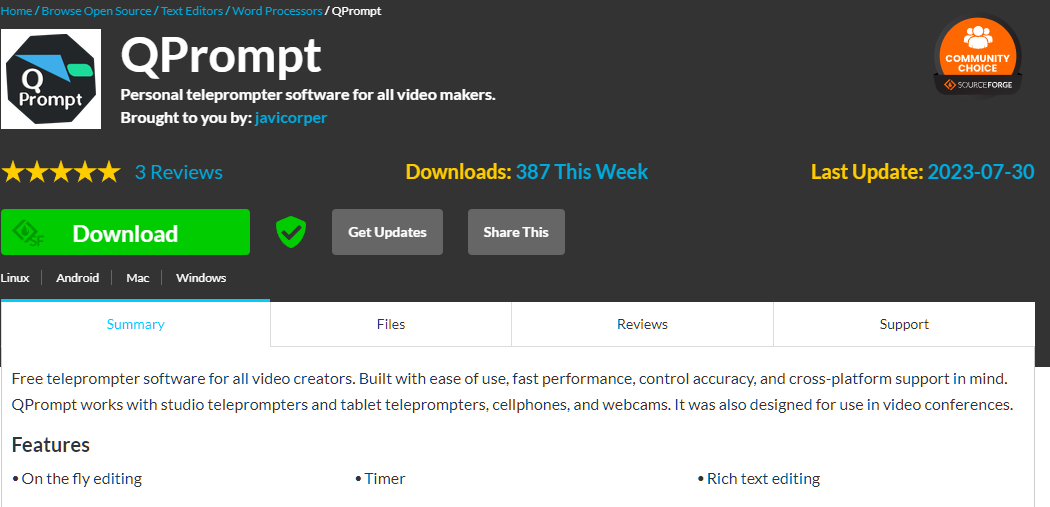Visit the javicorper author profile link

pyautogui.click(x=291, y=118)
